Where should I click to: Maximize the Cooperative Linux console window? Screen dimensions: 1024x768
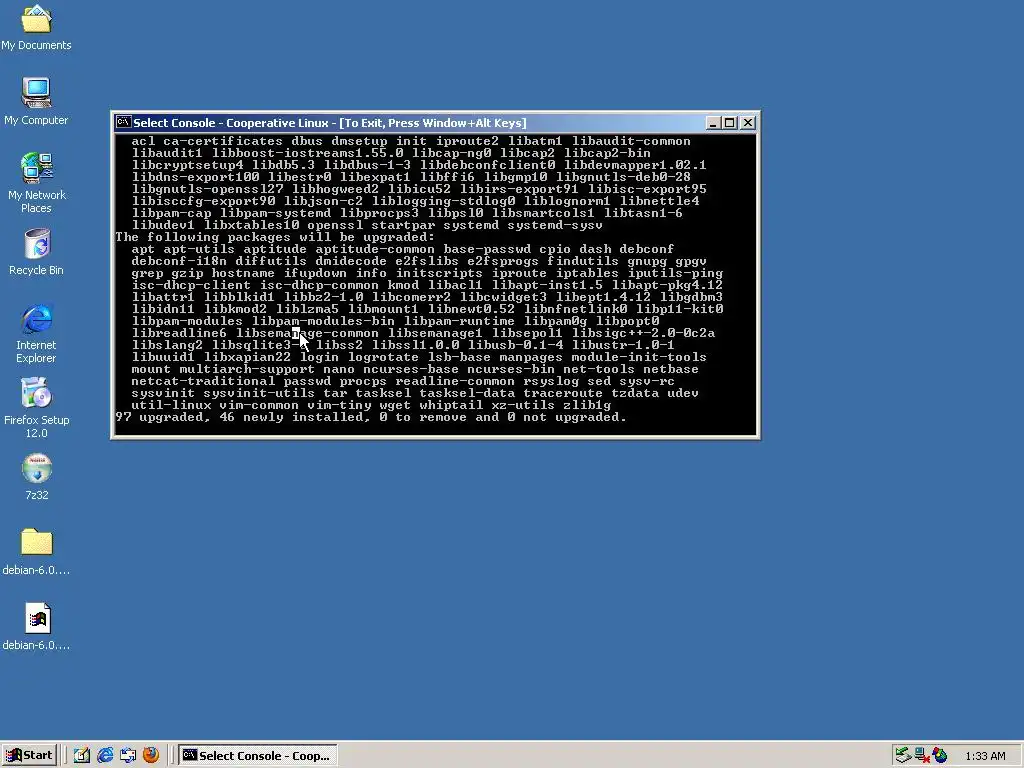(729, 123)
